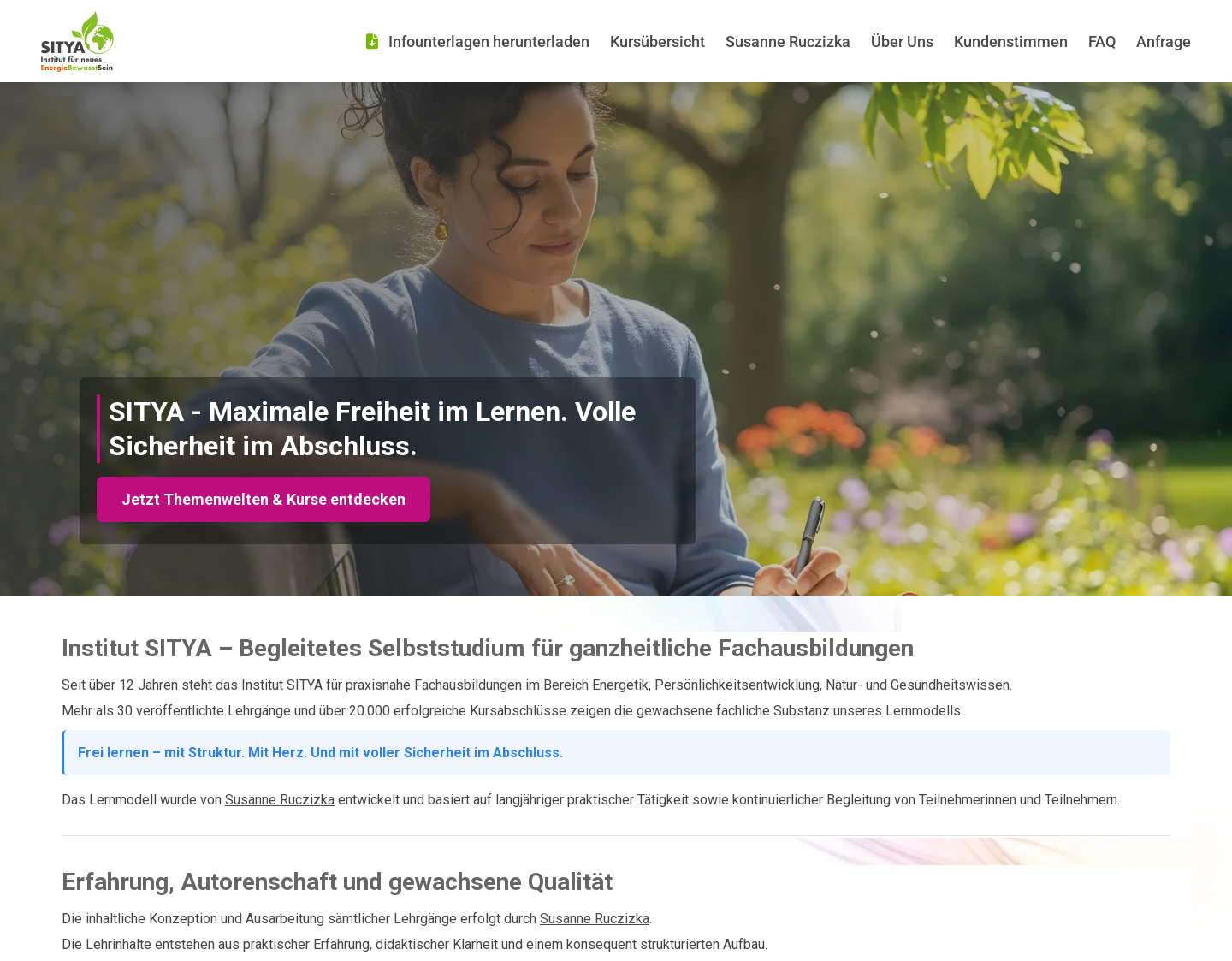
Task: Open the FAQ navigation item
Action: pyautogui.click(x=1102, y=42)
